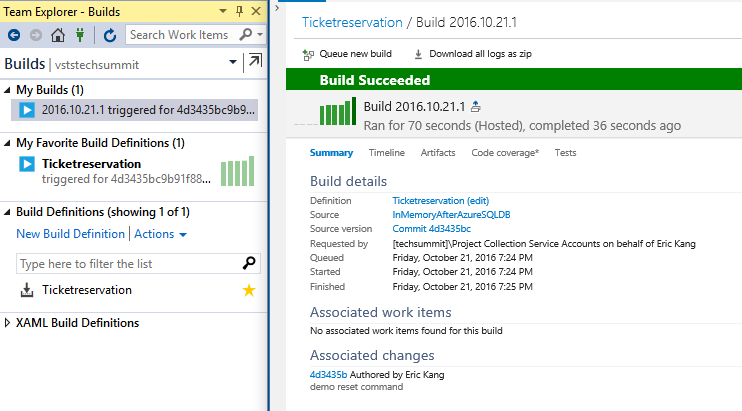Image resolution: width=742 pixels, height=411 pixels.
Task: Click the Download all logs as zip icon
Action: click(418, 54)
